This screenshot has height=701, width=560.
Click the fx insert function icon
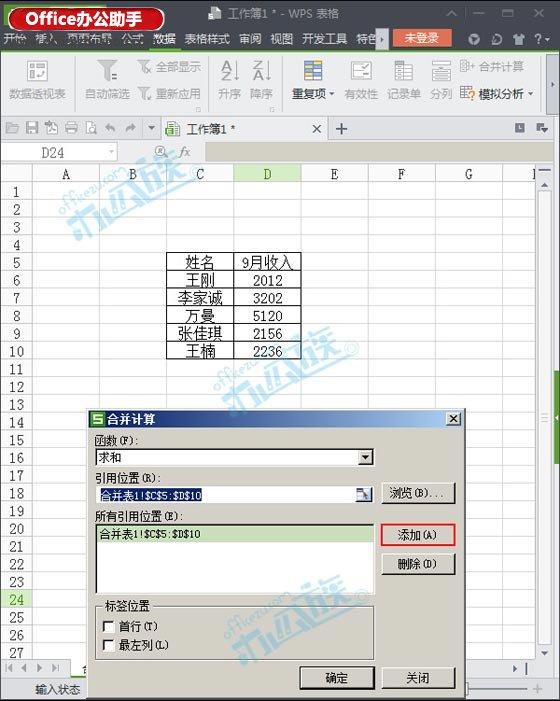(184, 152)
